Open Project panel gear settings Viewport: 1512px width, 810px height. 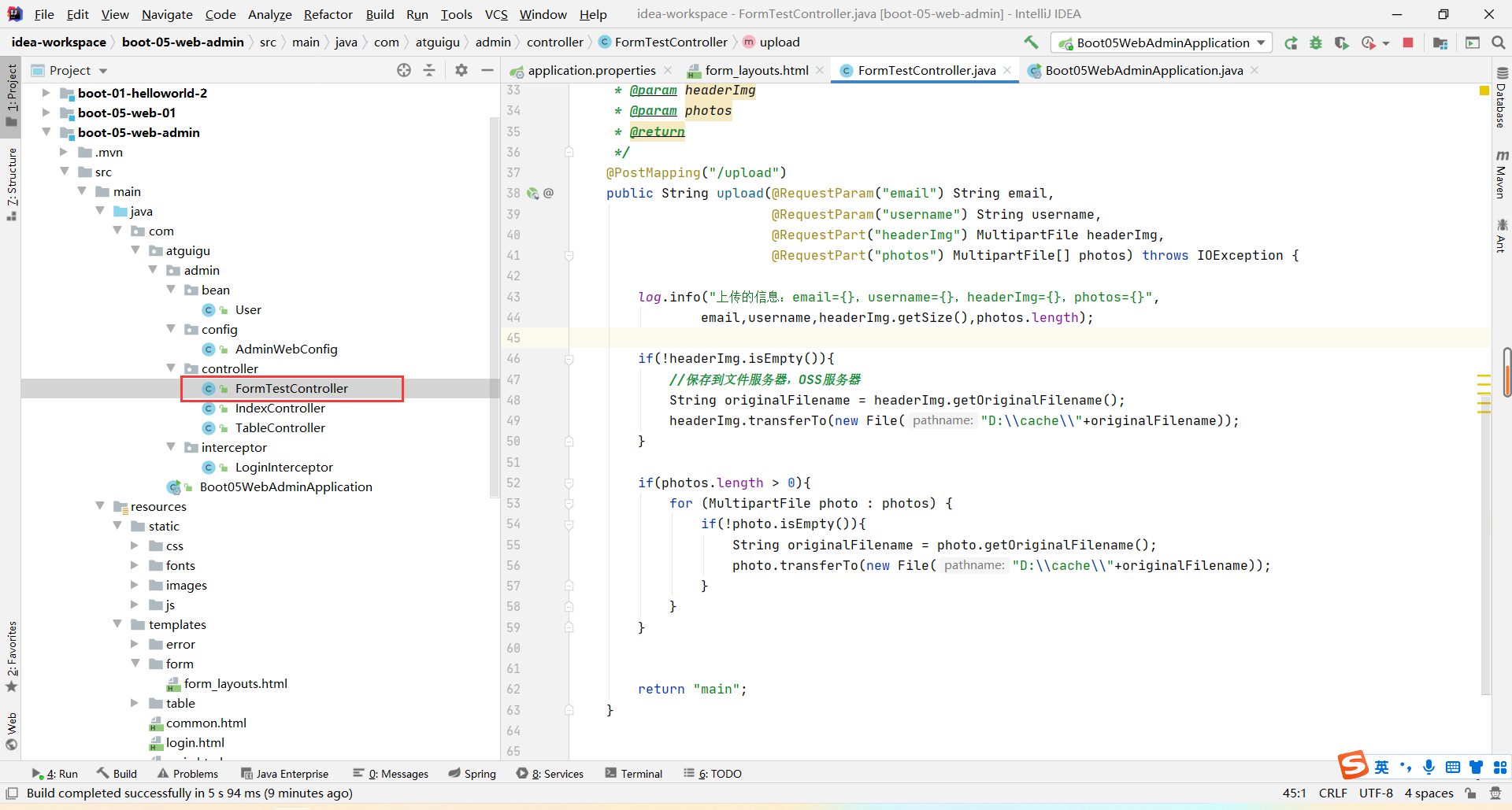coord(461,71)
